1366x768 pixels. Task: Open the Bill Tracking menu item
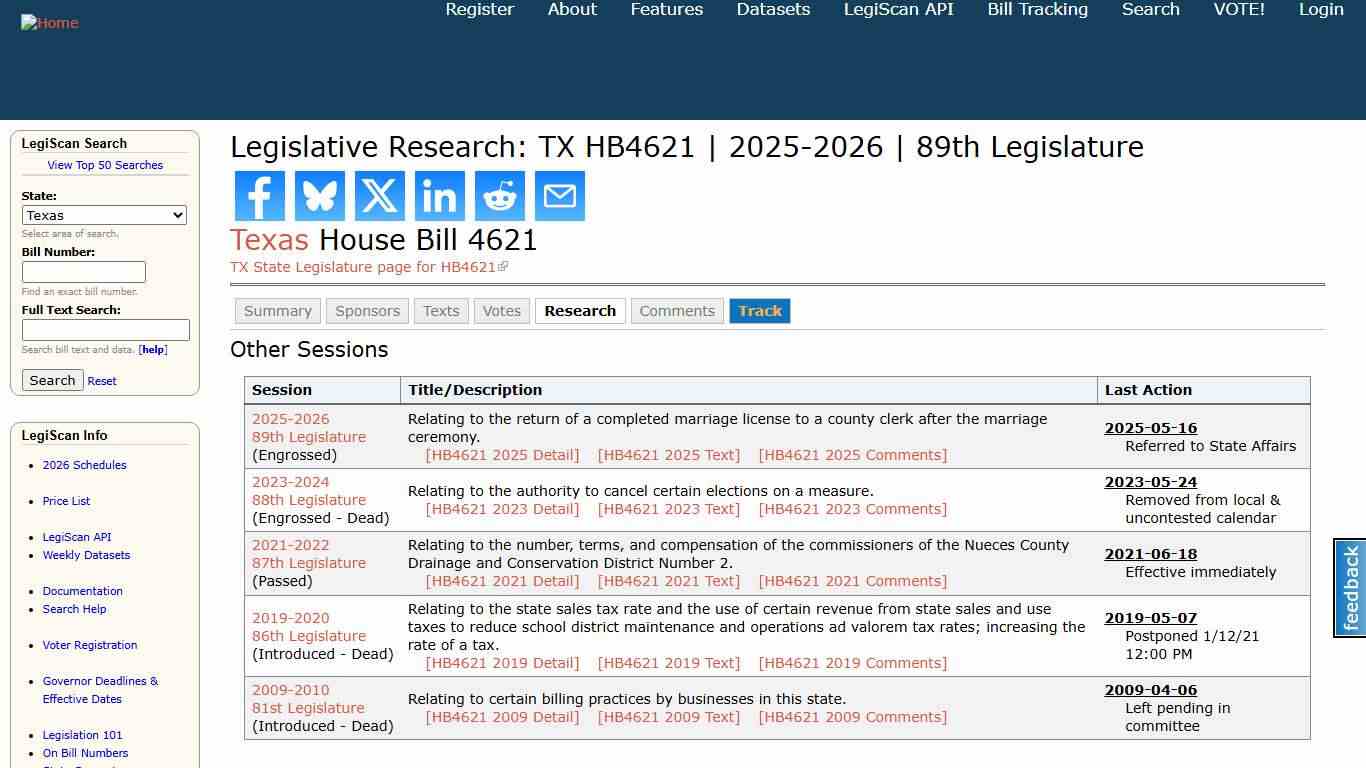pyautogui.click(x=1037, y=9)
